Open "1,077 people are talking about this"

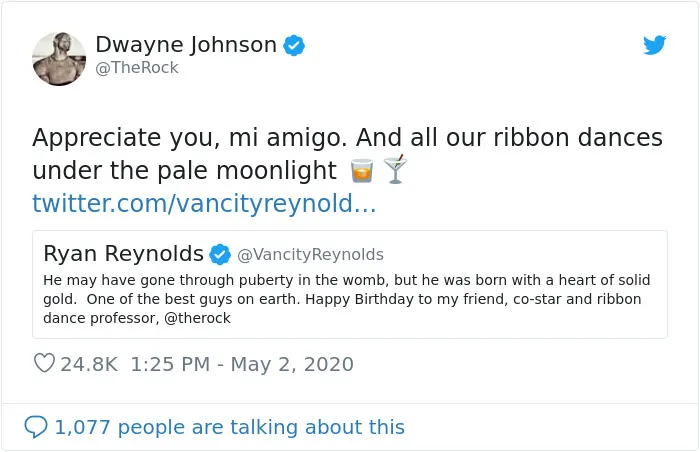click(229, 427)
